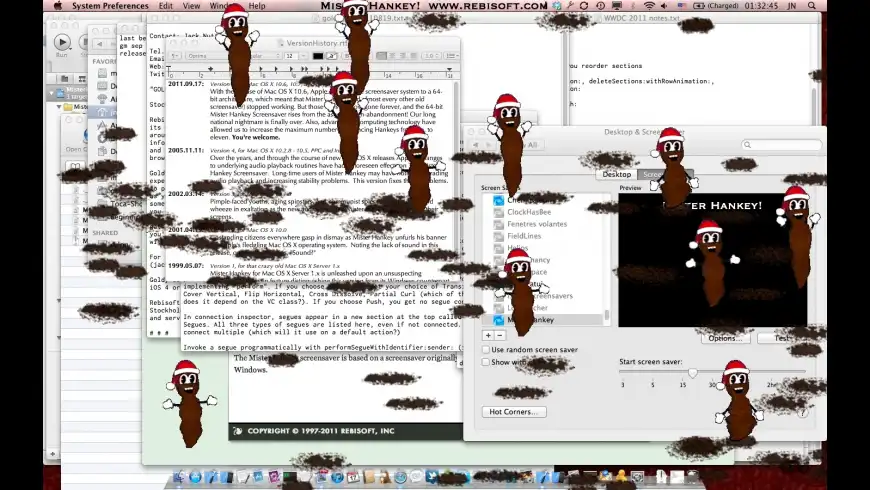The height and width of the screenshot is (490, 870).
Task: Click the 2005.11.11 version date
Action: pos(186,150)
